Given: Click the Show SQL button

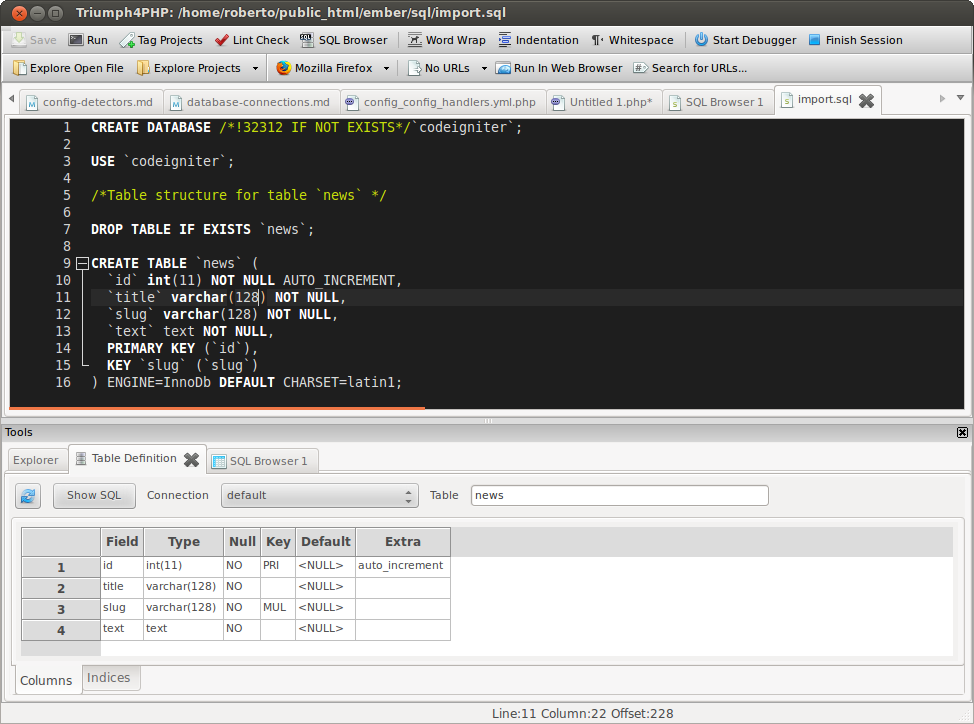Looking at the screenshot, I should point(94,495).
